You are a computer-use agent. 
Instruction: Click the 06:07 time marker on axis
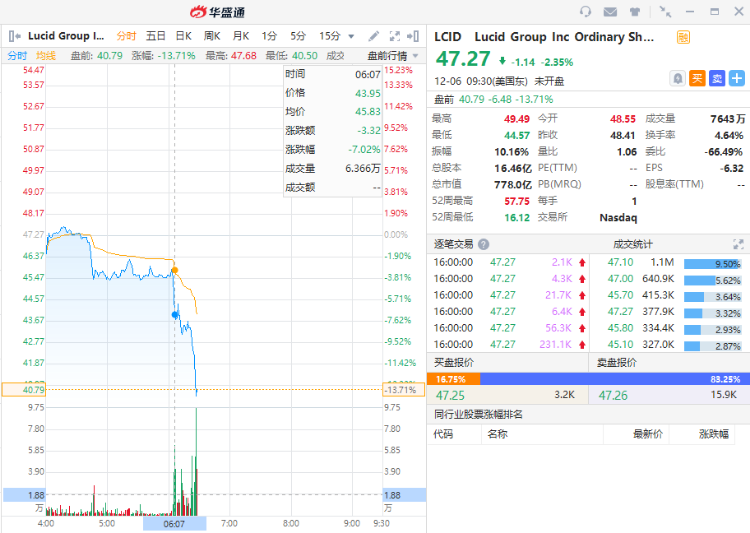(174, 524)
